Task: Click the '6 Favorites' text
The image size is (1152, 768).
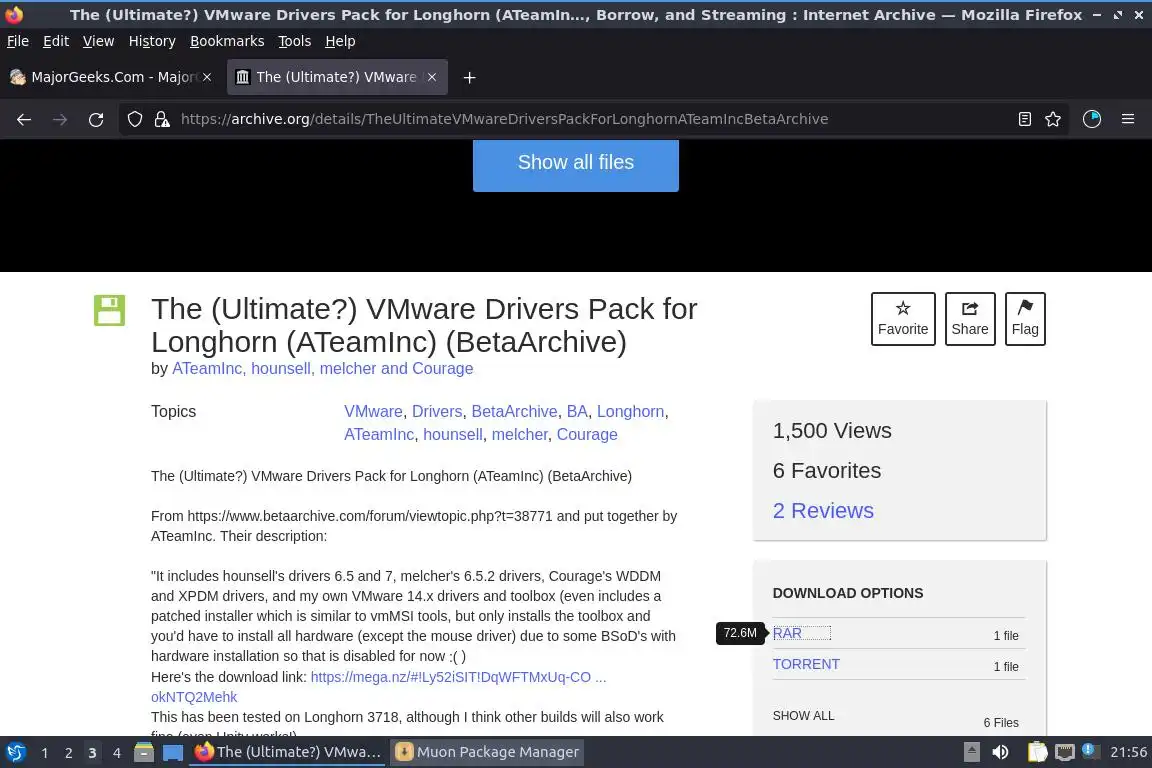Action: pyautogui.click(x=827, y=470)
